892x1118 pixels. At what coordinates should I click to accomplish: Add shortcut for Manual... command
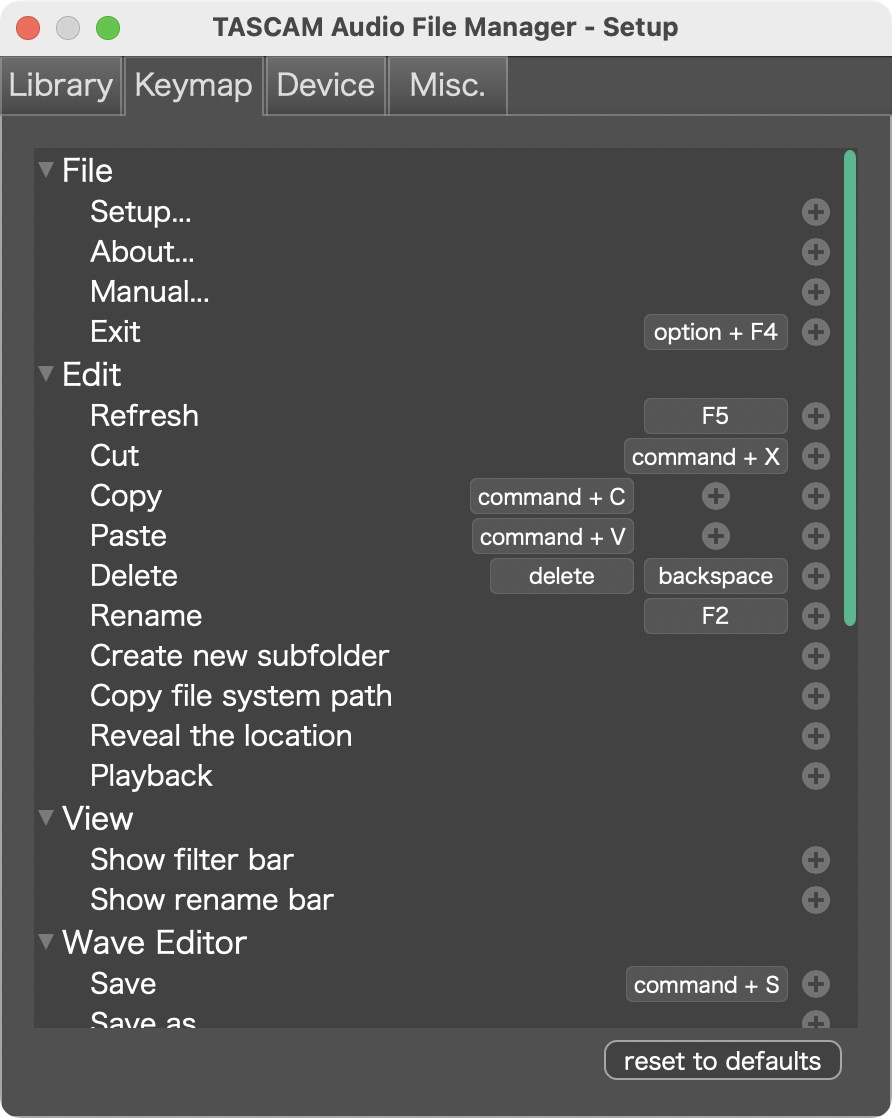(816, 292)
